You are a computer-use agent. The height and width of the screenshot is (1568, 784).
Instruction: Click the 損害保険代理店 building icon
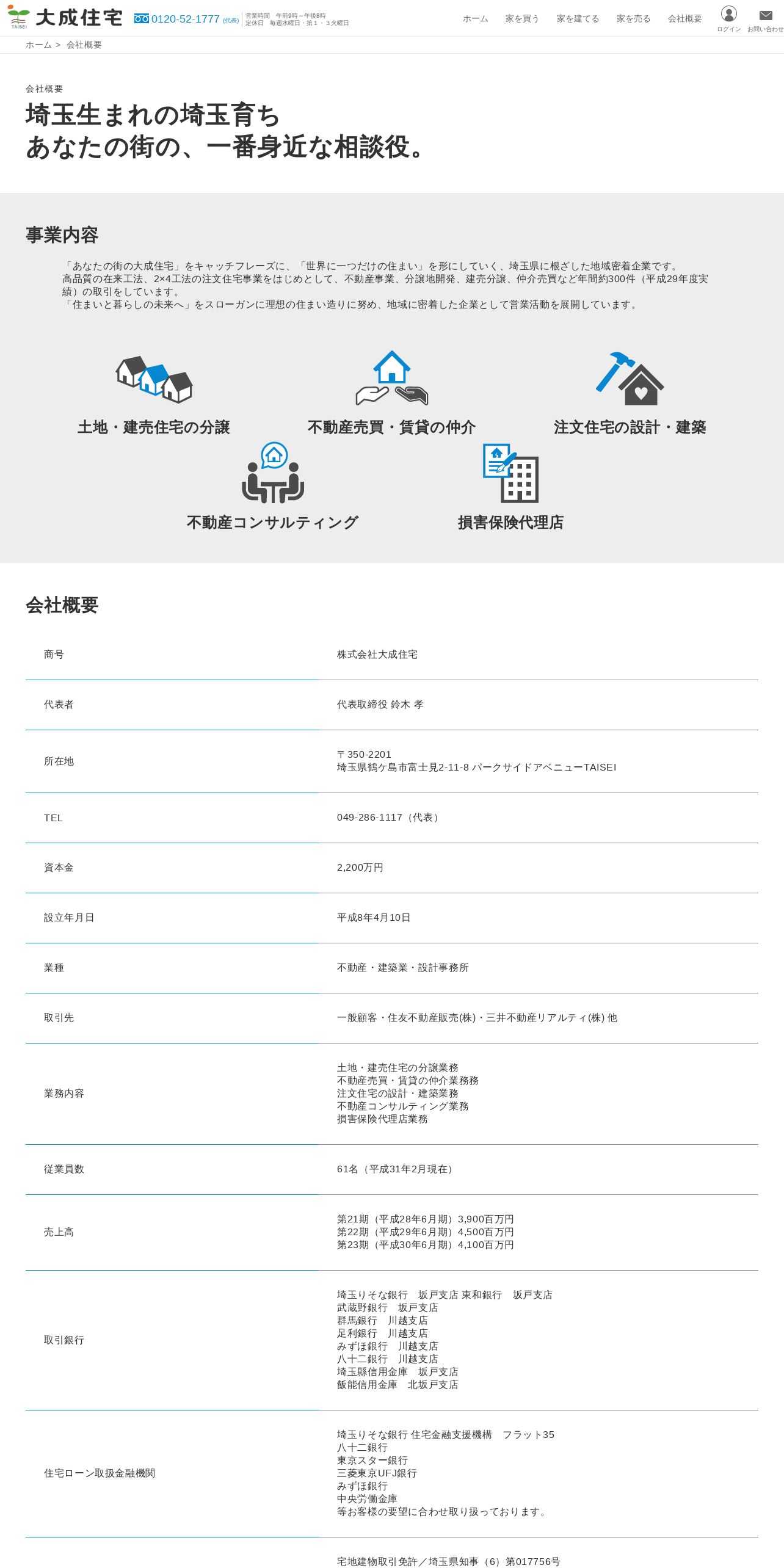pos(510,473)
